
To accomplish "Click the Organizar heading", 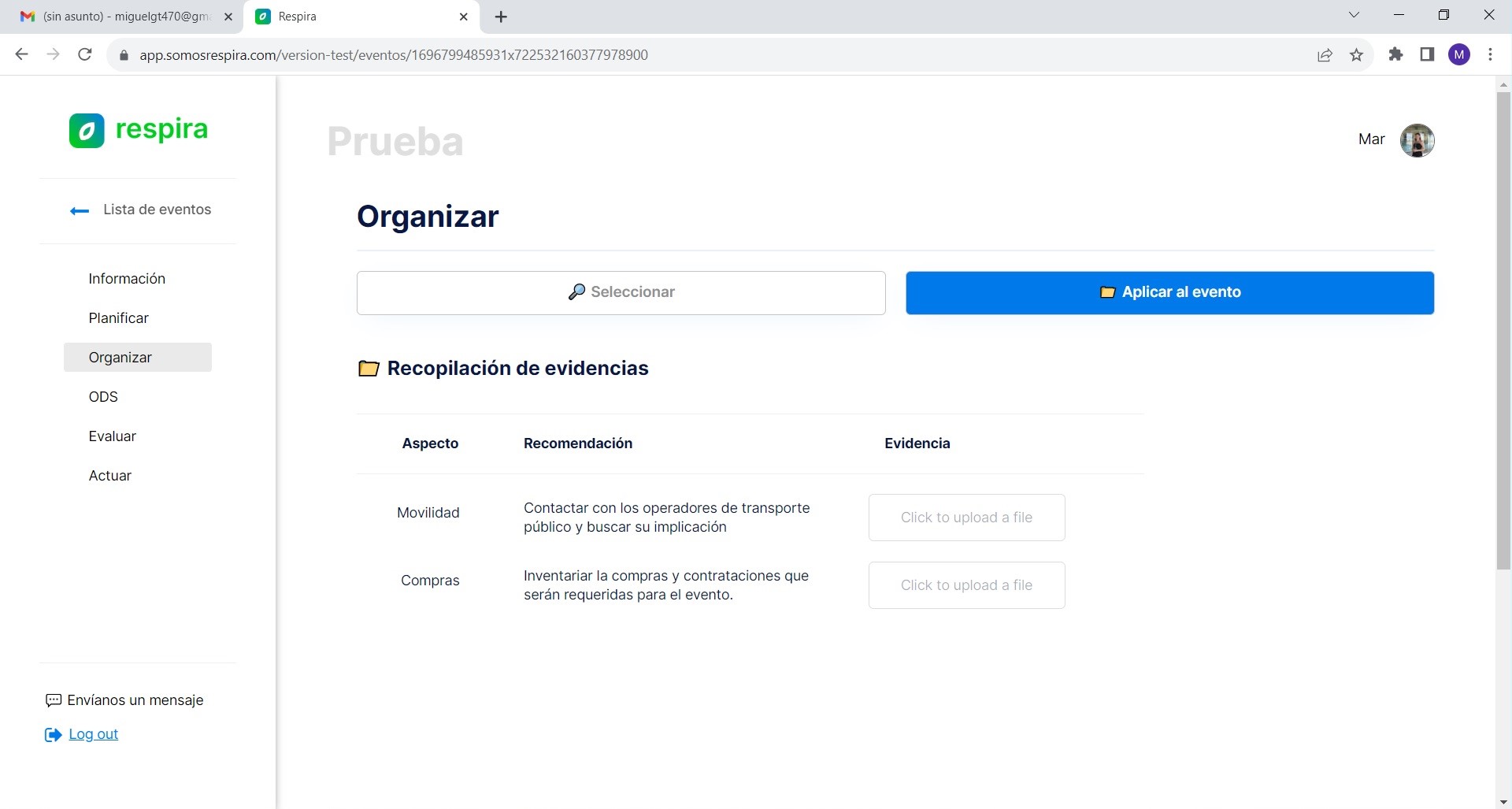I will [x=428, y=217].
